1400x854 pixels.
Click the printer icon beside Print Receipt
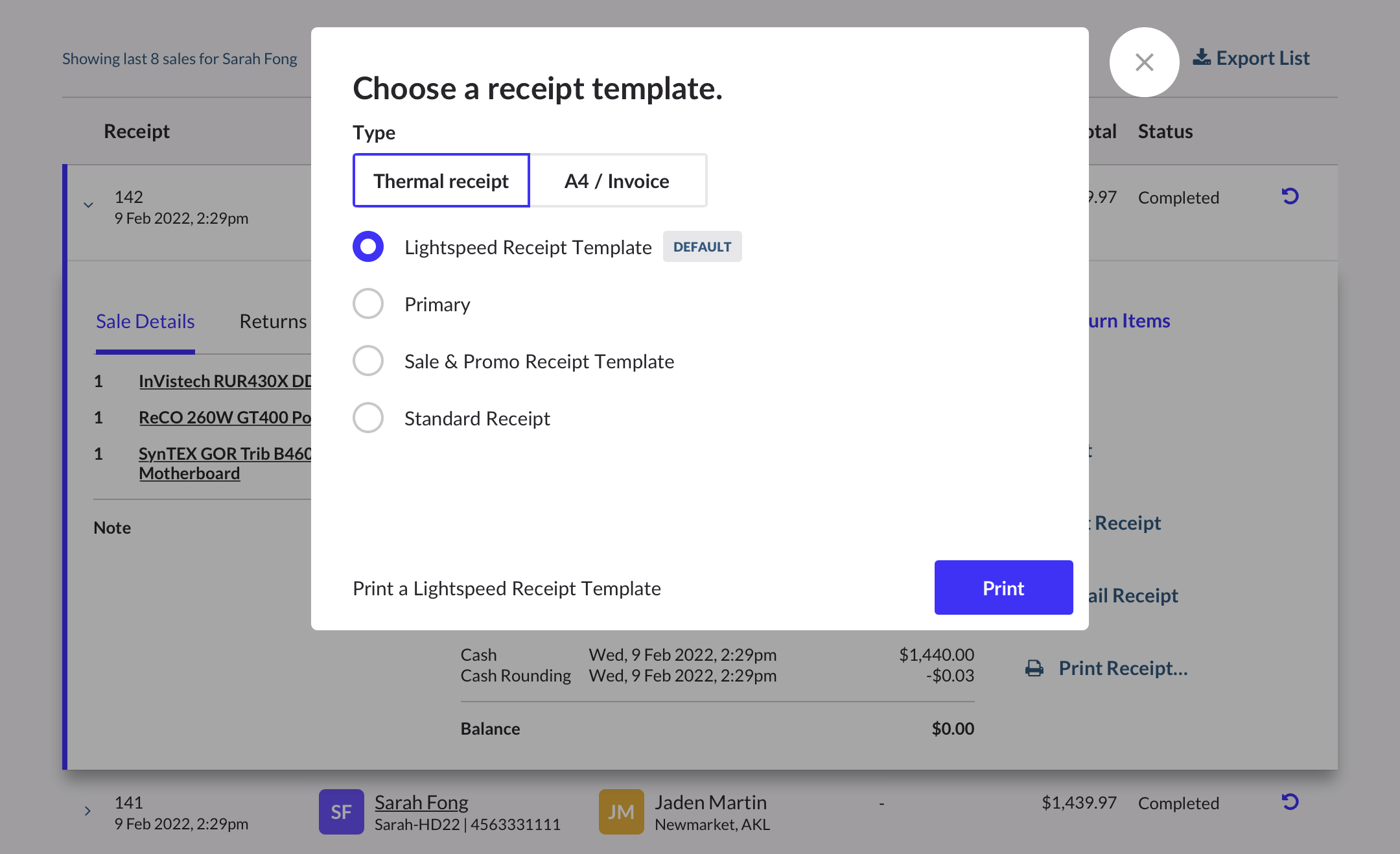click(1034, 669)
